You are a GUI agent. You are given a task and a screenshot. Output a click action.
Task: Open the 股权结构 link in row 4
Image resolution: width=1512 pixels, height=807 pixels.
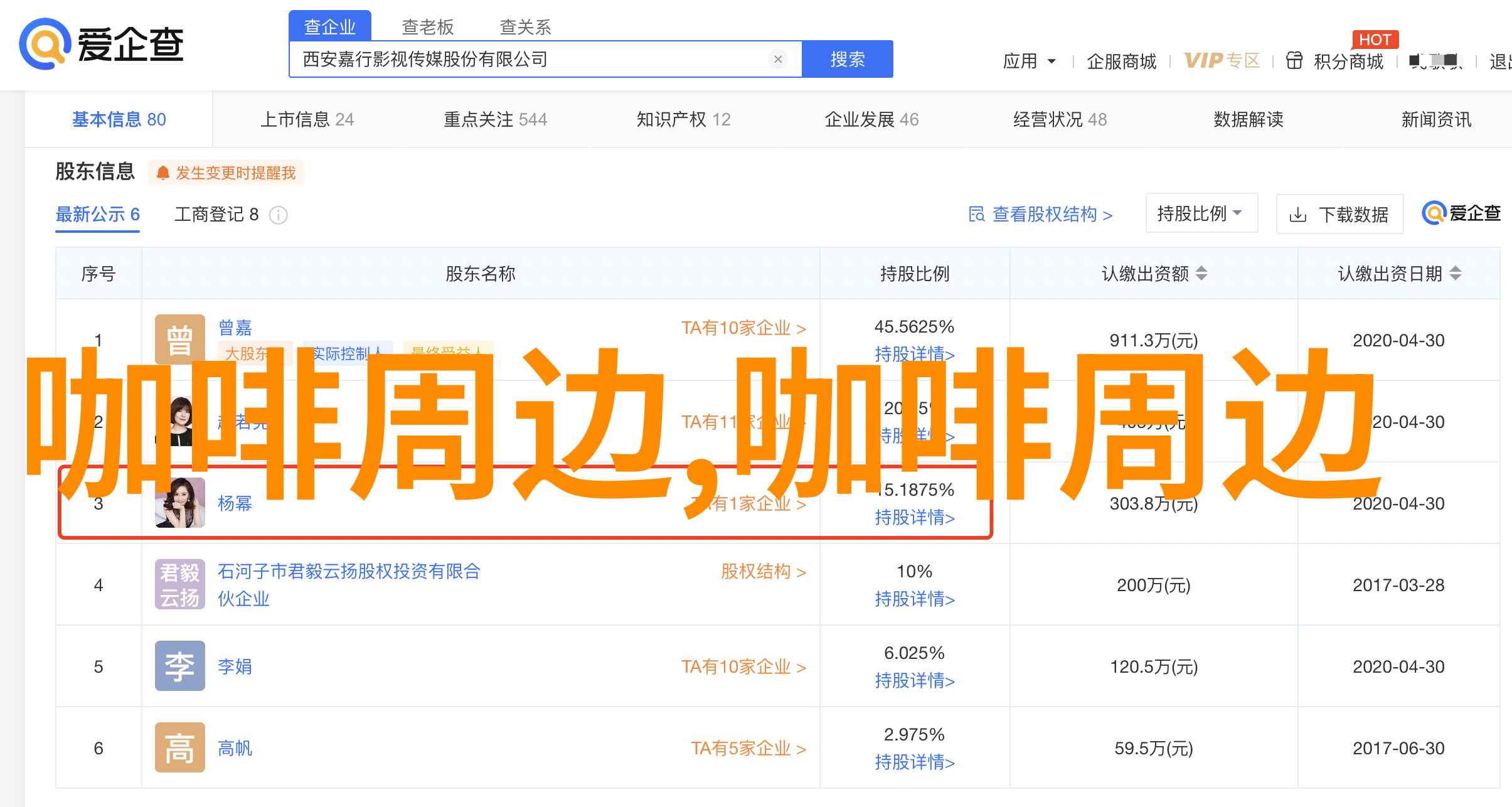[764, 572]
